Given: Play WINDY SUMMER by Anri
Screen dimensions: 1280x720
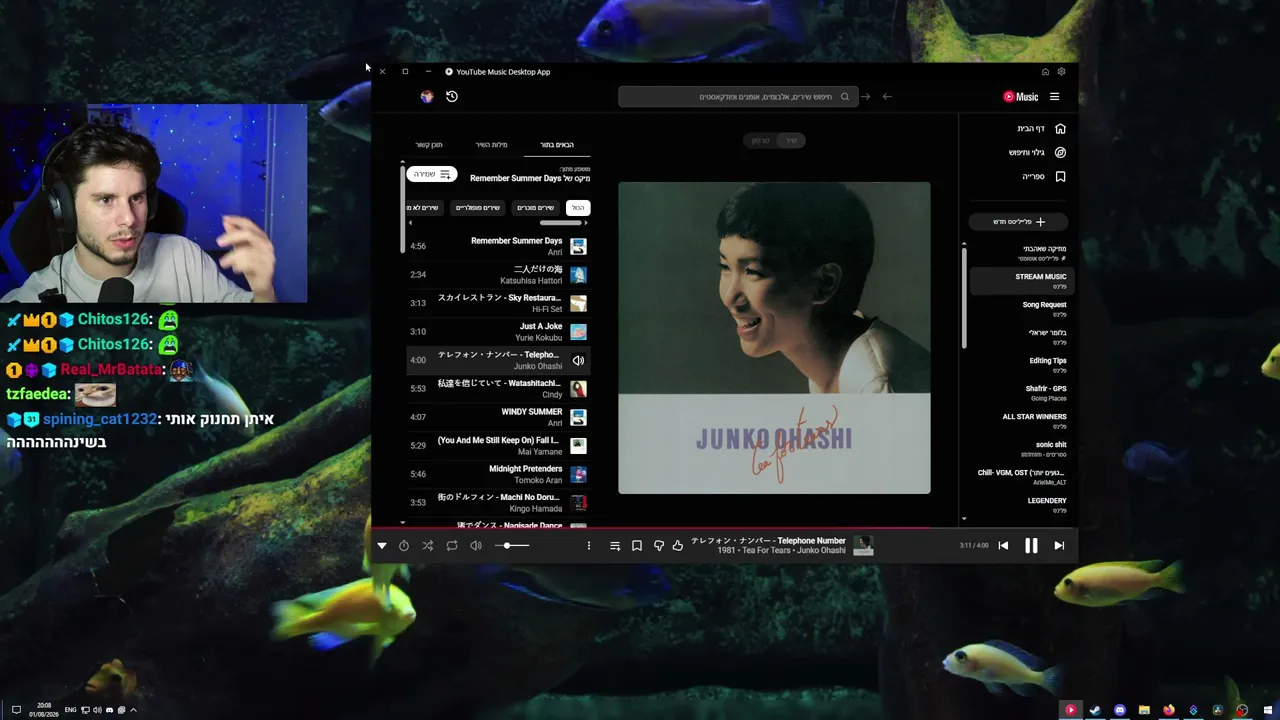Looking at the screenshot, I should tap(498, 417).
